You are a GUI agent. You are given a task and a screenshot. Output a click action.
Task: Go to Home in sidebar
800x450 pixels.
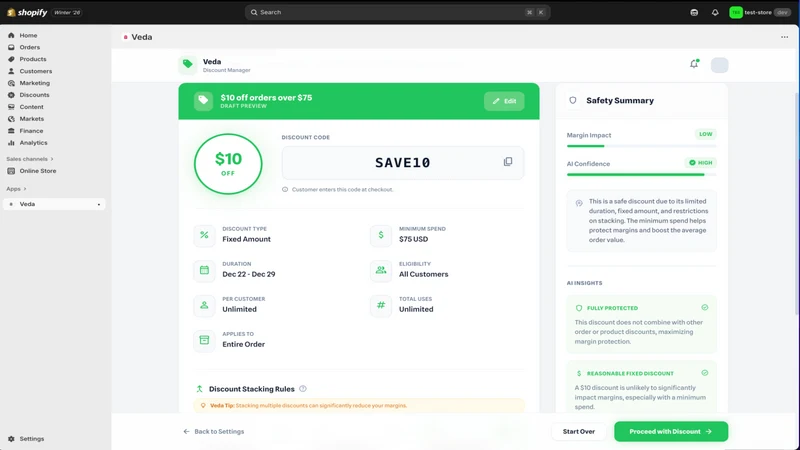29,35
